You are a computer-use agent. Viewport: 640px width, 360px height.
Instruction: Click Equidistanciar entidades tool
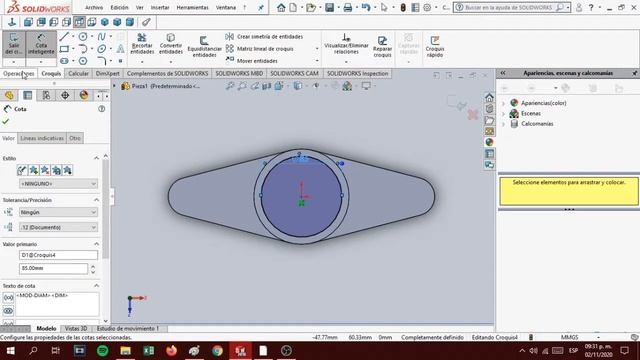tap(204, 47)
